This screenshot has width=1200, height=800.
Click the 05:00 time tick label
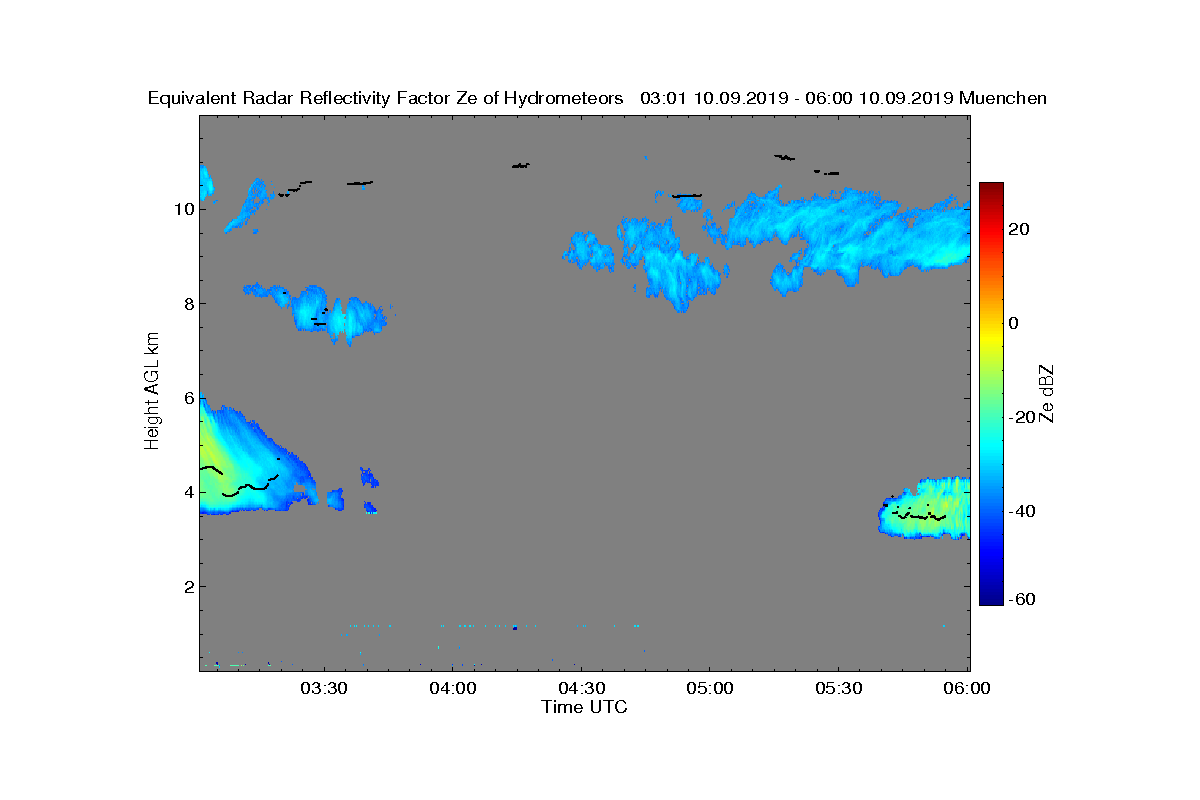coord(711,688)
